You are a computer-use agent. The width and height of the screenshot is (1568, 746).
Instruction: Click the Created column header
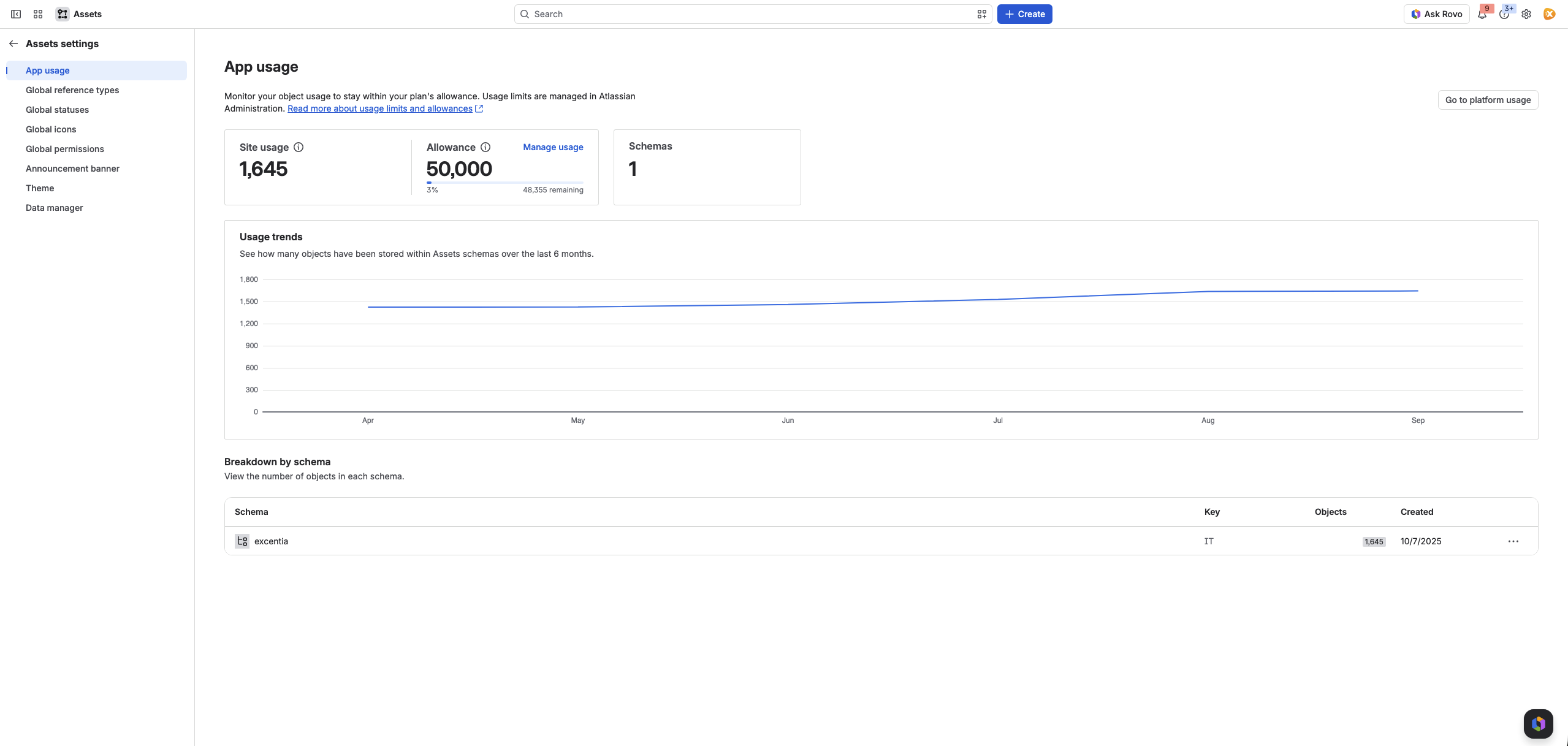click(x=1417, y=512)
